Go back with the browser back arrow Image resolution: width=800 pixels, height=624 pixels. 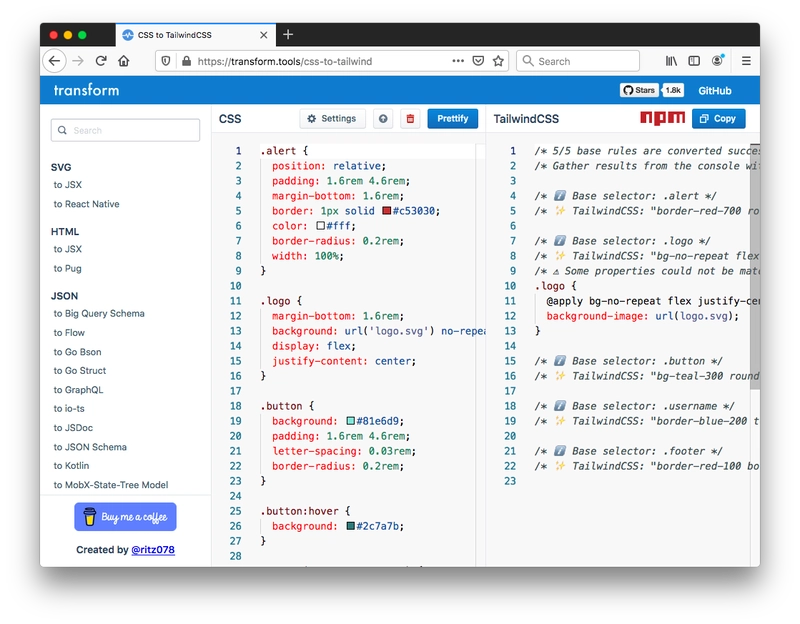click(55, 61)
